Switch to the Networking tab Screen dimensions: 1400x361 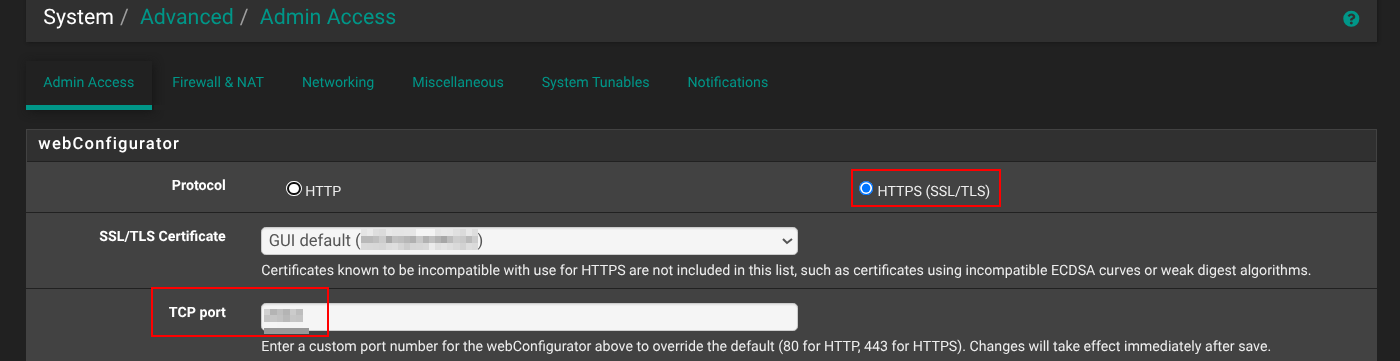pos(338,82)
